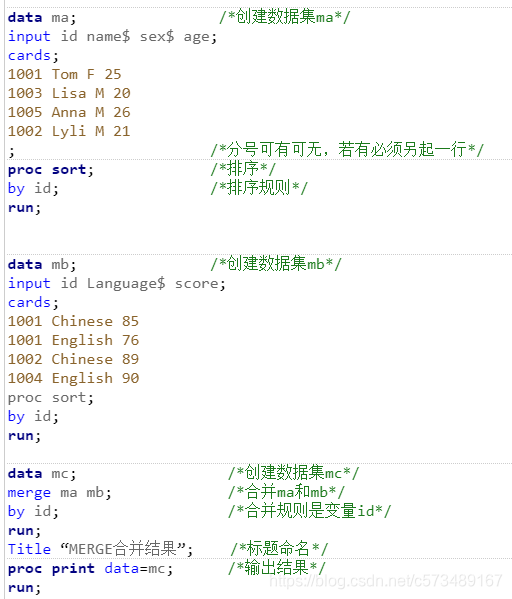Click the comment '/*合并ma和mb*/'
The height and width of the screenshot is (599, 512).
(286, 492)
